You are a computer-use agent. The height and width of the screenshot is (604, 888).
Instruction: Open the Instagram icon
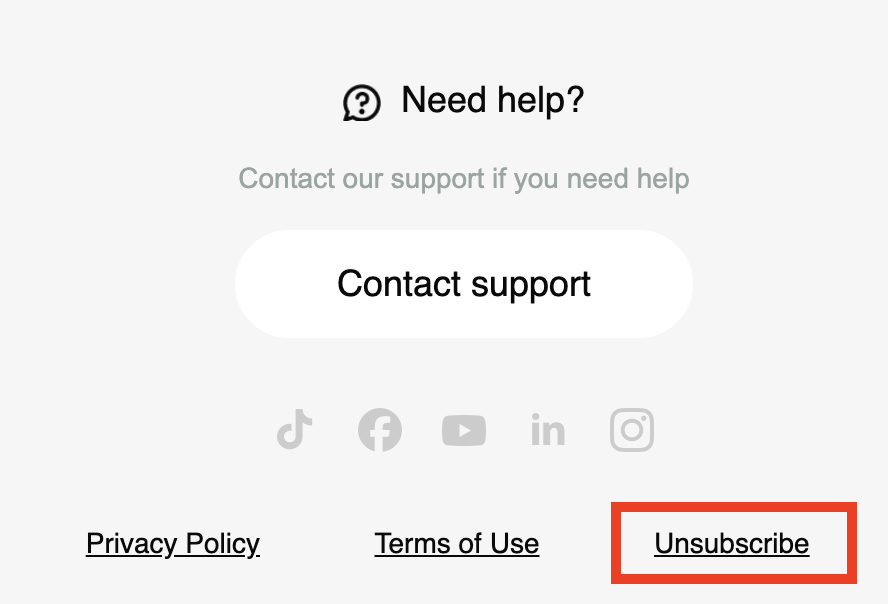[632, 430]
